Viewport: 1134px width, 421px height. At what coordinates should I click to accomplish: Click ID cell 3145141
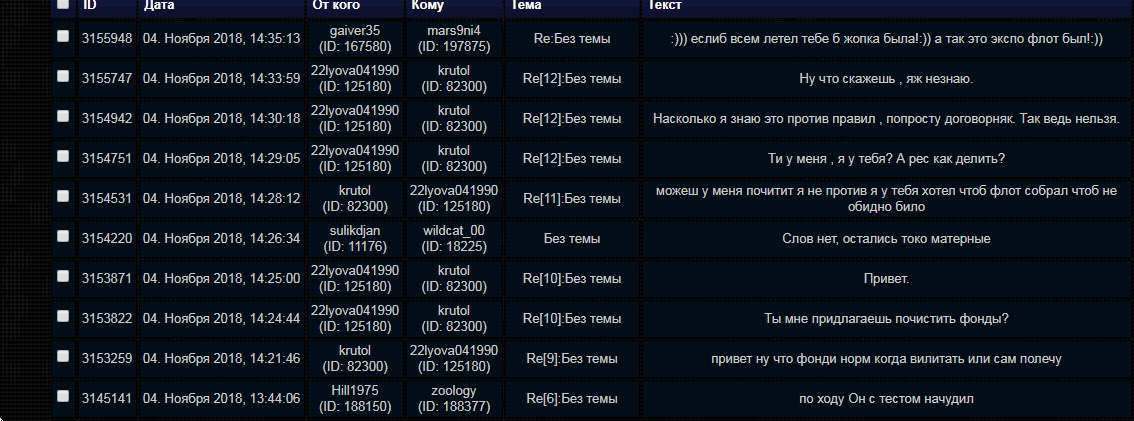(107, 399)
